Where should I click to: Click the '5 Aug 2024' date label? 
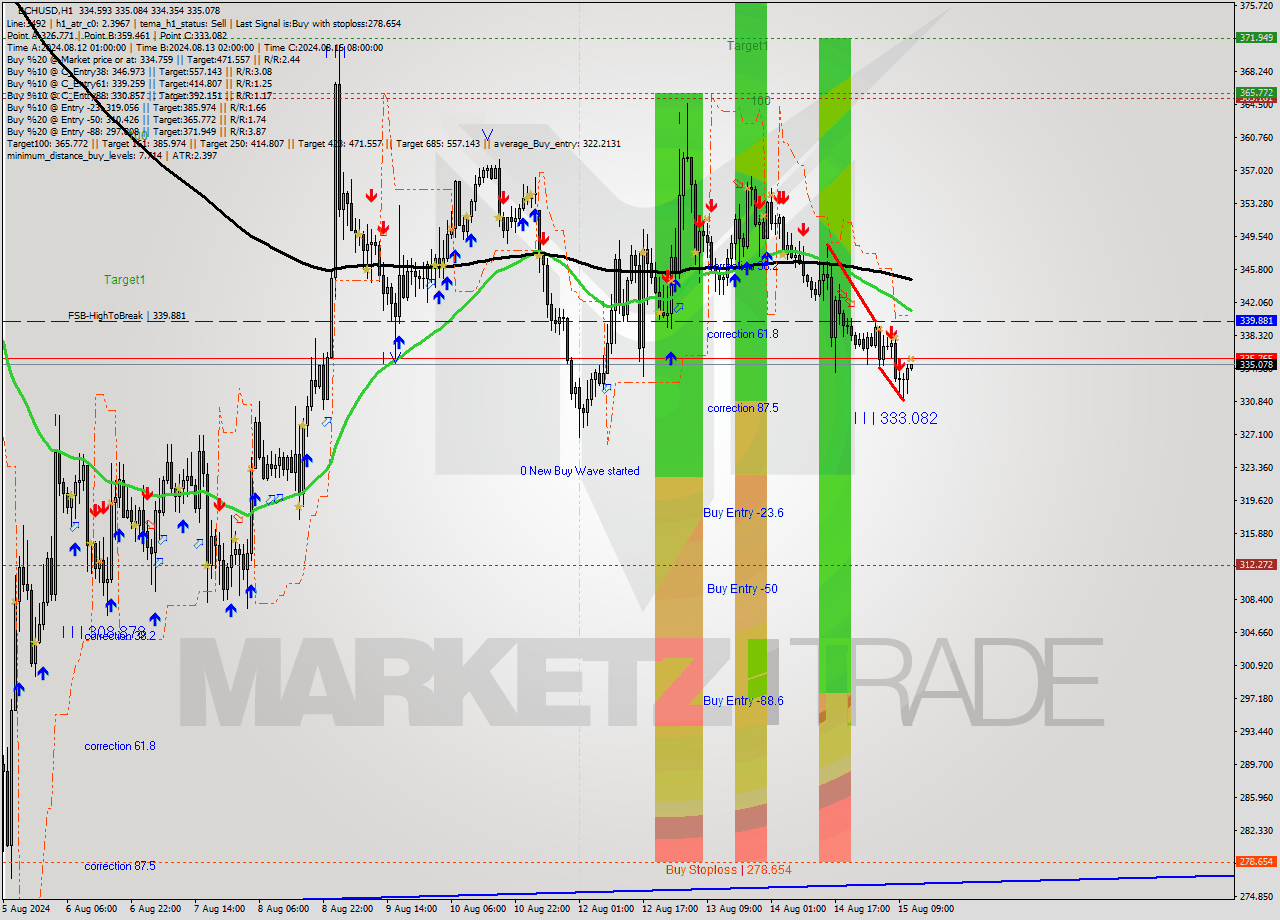(26, 909)
